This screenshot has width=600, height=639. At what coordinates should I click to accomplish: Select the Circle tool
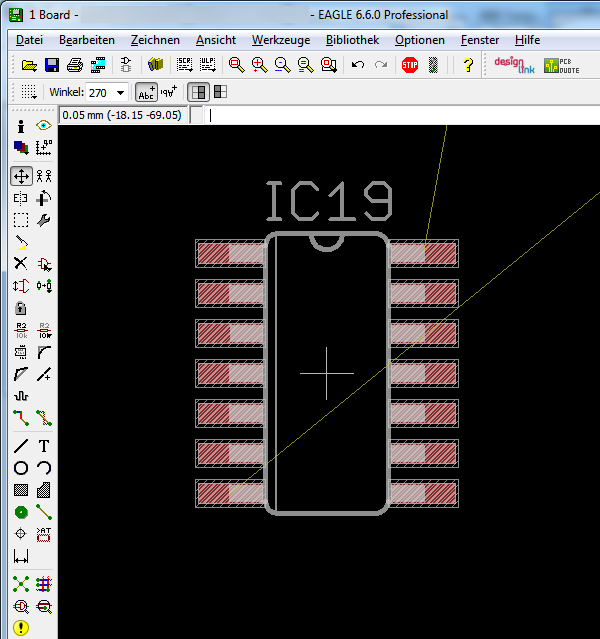pyautogui.click(x=21, y=468)
